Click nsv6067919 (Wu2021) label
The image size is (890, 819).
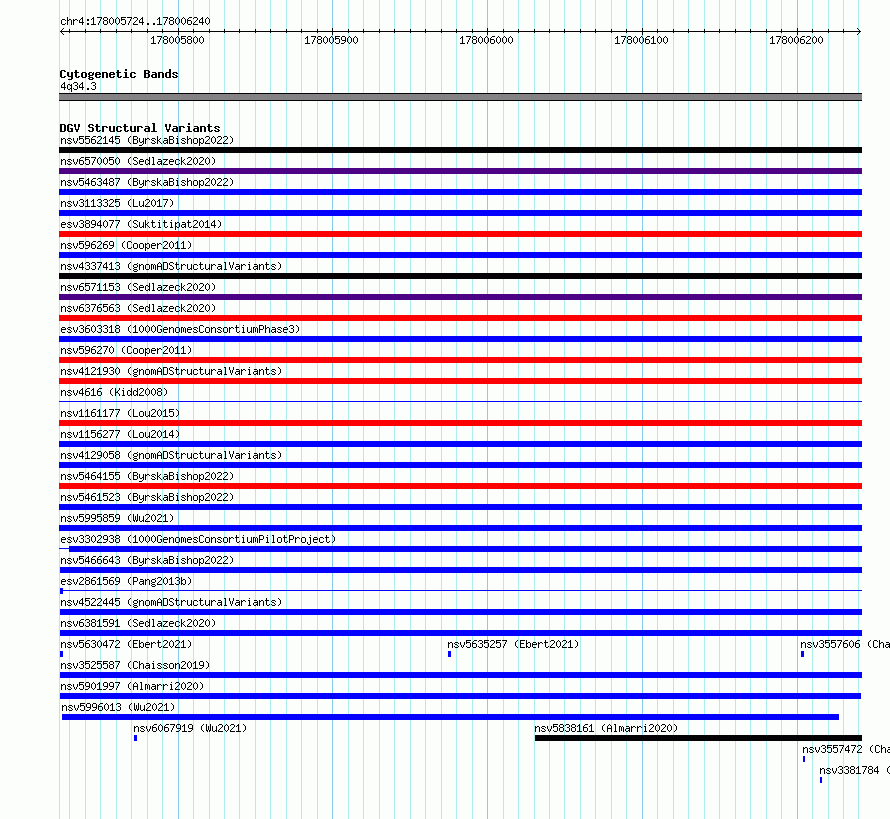click(190, 728)
